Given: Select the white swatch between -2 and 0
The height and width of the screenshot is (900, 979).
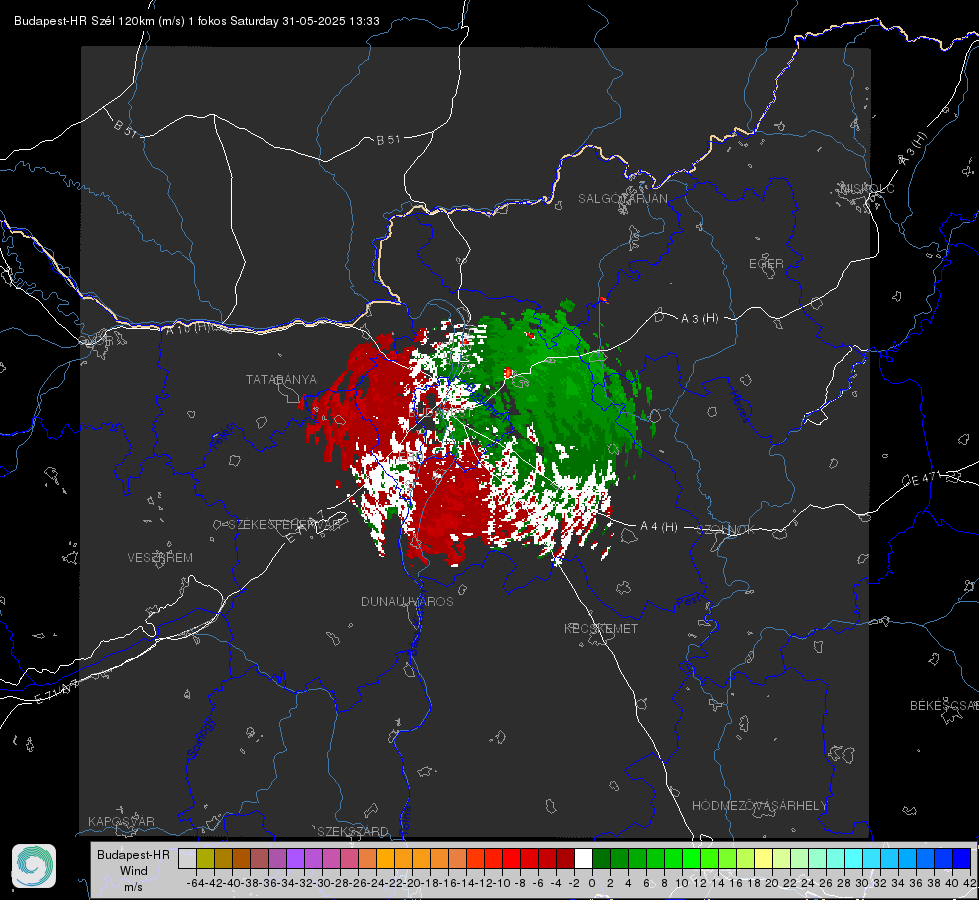Looking at the screenshot, I should tap(583, 858).
